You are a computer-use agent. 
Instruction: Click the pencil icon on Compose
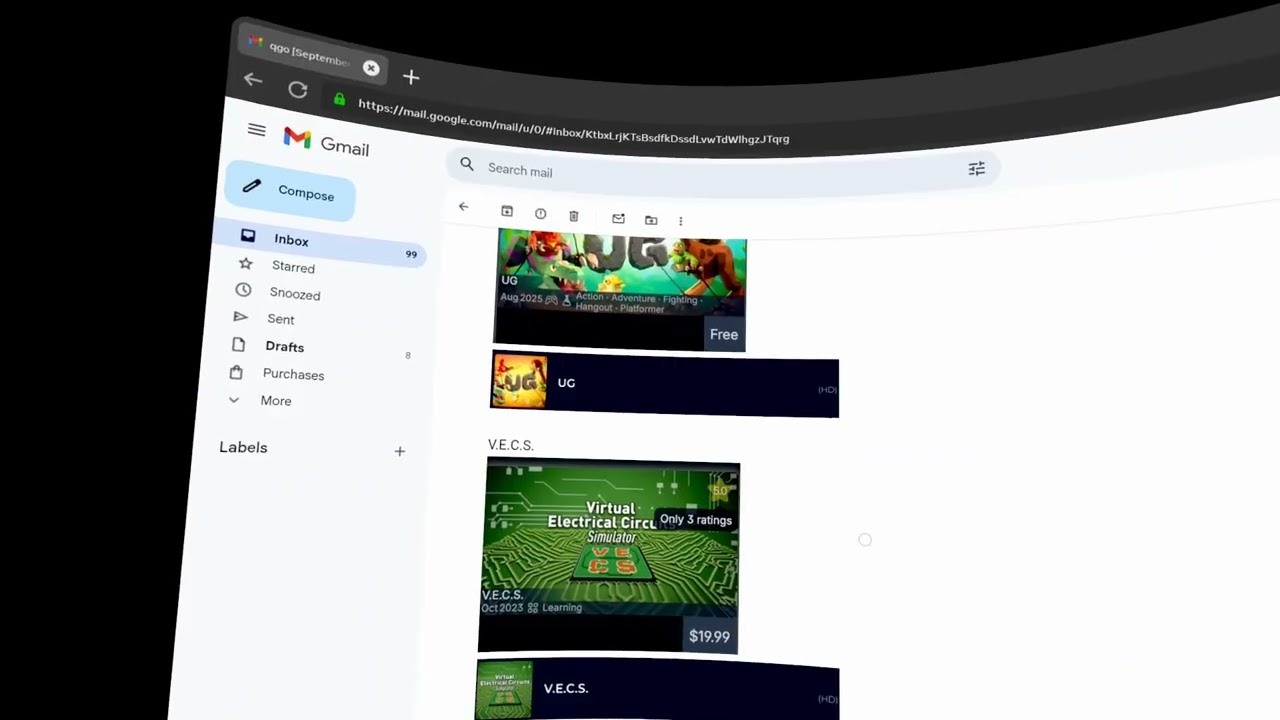click(252, 186)
